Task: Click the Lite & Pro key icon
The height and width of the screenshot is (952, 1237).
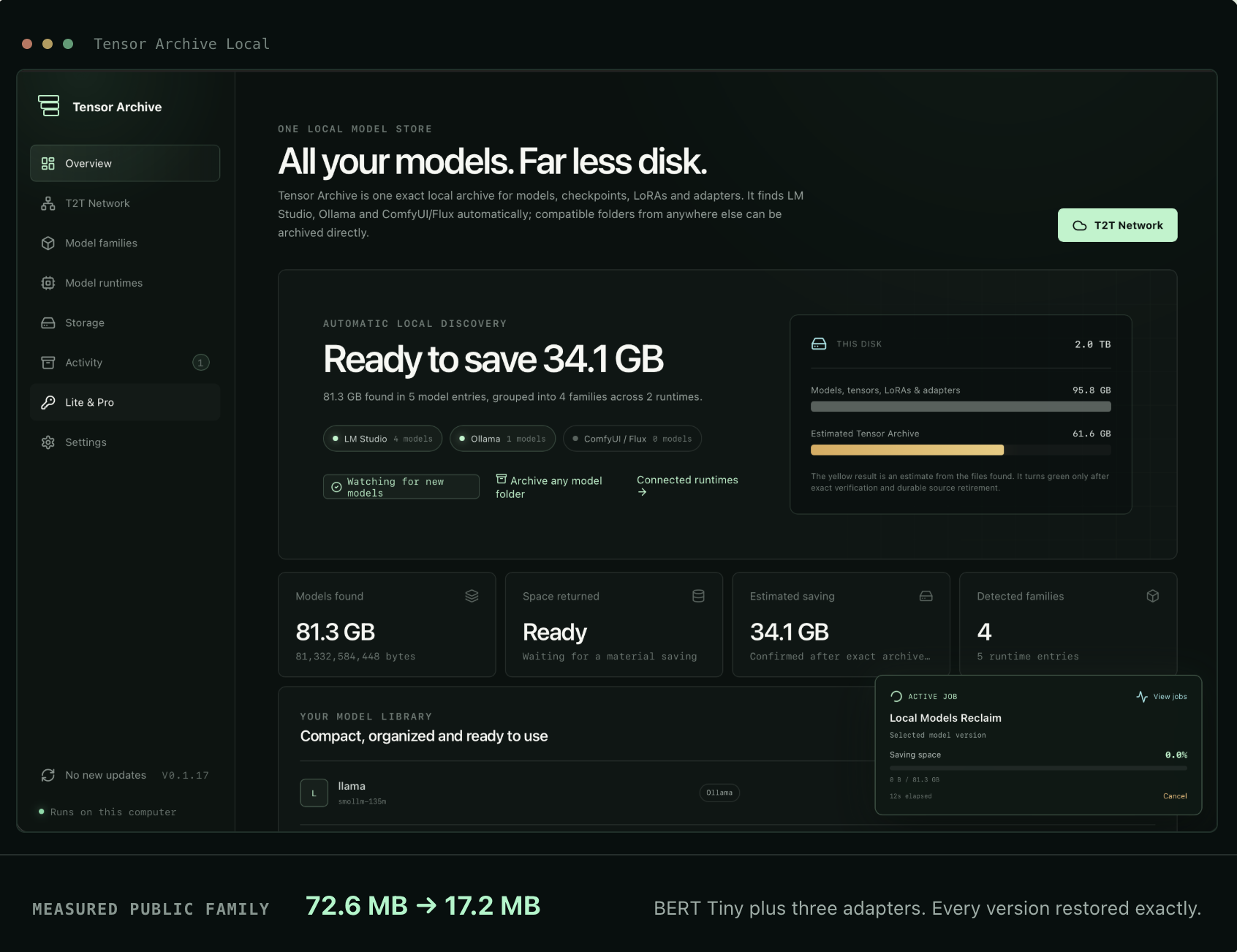Action: coord(48,402)
